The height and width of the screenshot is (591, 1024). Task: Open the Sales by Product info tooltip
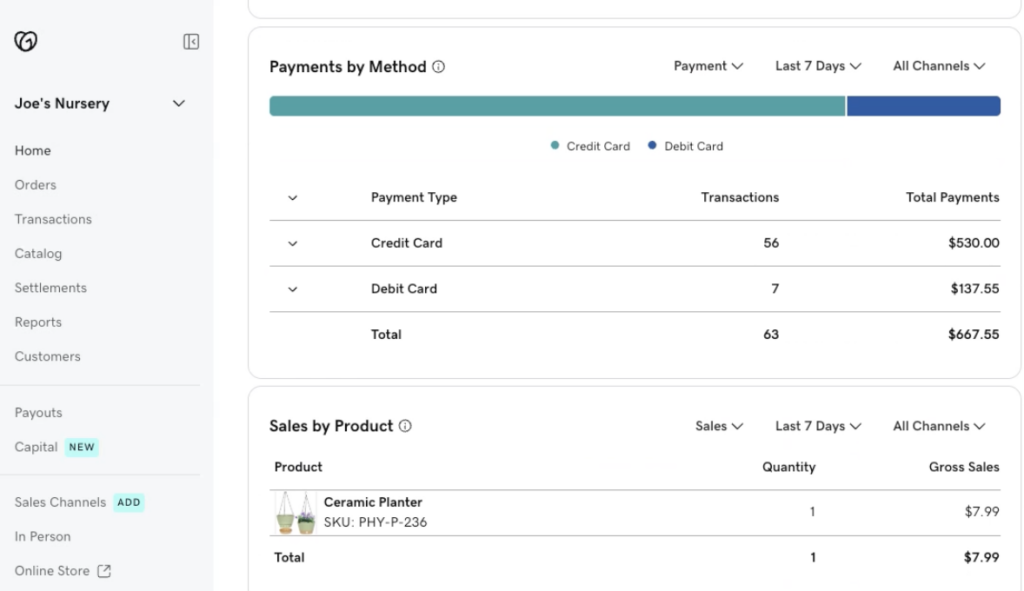(x=405, y=426)
